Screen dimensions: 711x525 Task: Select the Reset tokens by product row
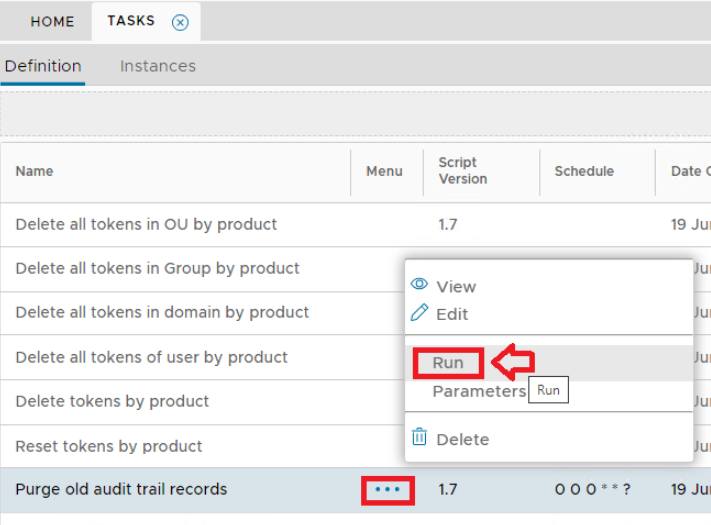[x=109, y=446]
